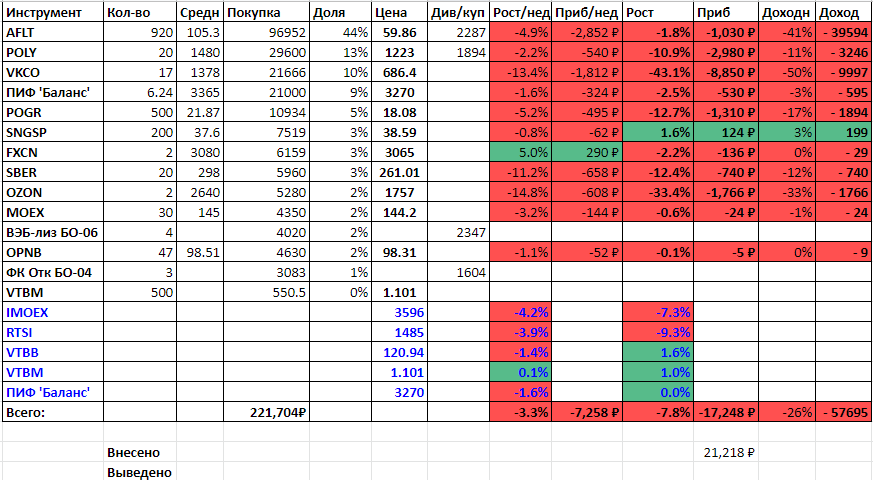Select the 'ВЭБ-лиз БО-06' cell
Image resolution: width=873 pixels, height=480 pixels.
(x=53, y=232)
